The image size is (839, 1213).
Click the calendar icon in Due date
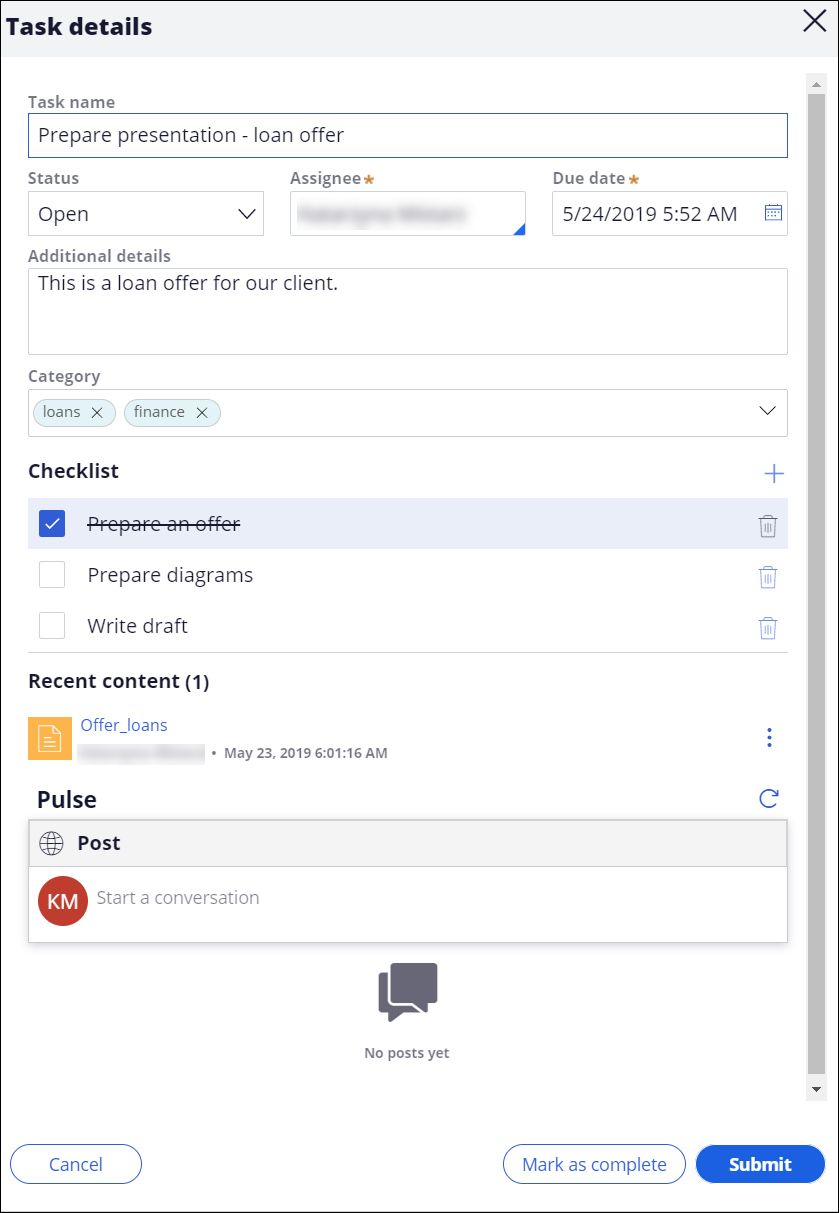[773, 213]
